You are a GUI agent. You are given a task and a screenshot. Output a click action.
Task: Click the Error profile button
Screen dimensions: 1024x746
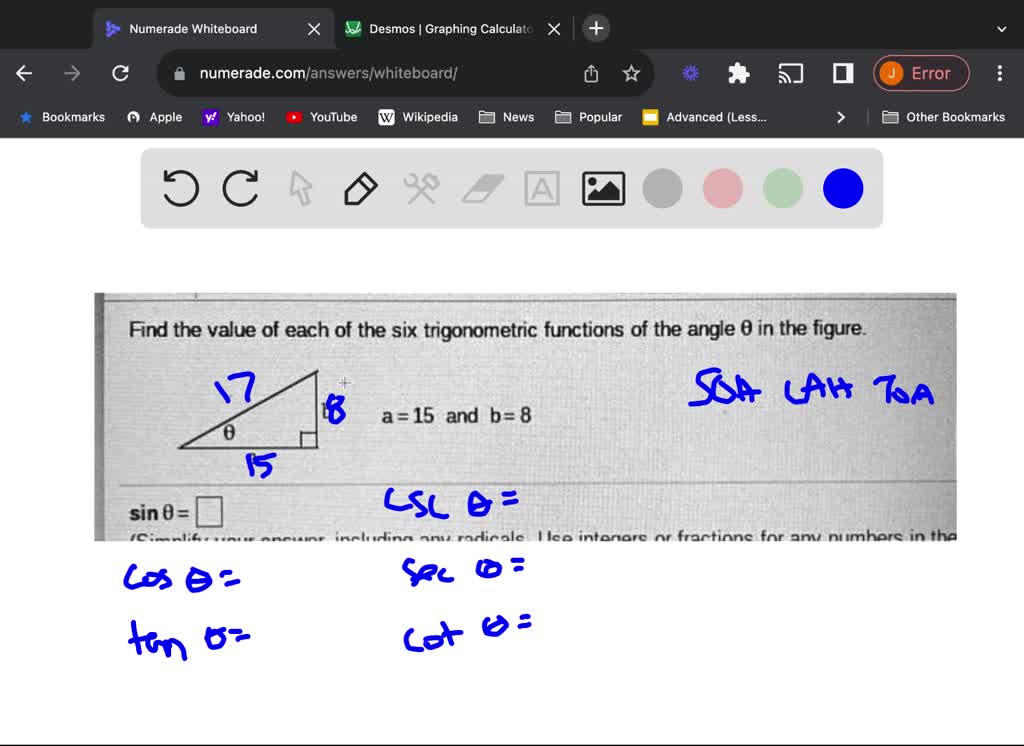(921, 73)
